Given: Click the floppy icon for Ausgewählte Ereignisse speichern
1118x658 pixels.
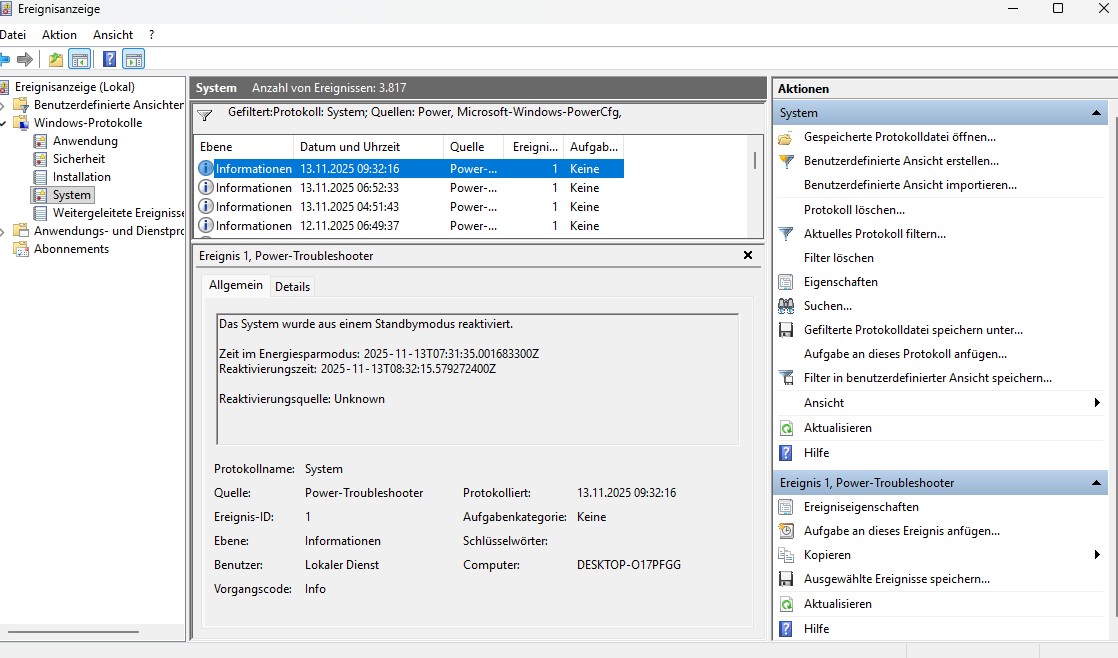Looking at the screenshot, I should coord(786,579).
